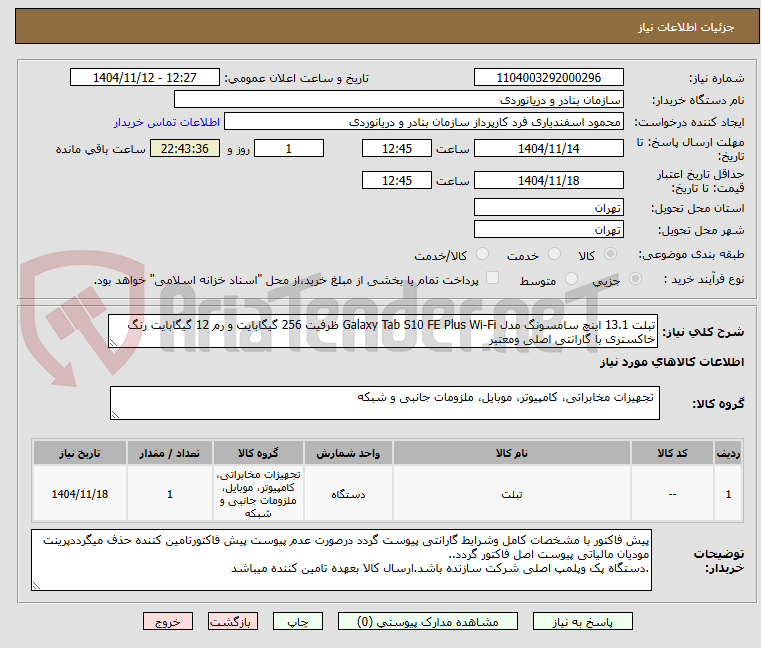Click the quantity cell in the تبلت row
The height and width of the screenshot is (648, 761).
pyautogui.click(x=170, y=494)
